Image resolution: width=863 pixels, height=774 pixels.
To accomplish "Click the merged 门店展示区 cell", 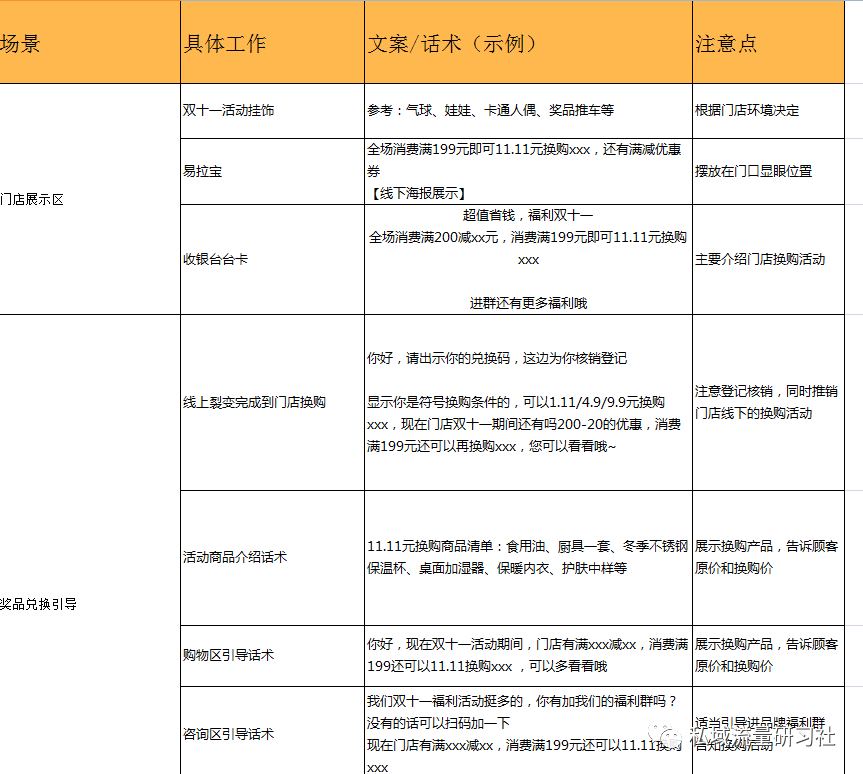I will pyautogui.click(x=90, y=199).
